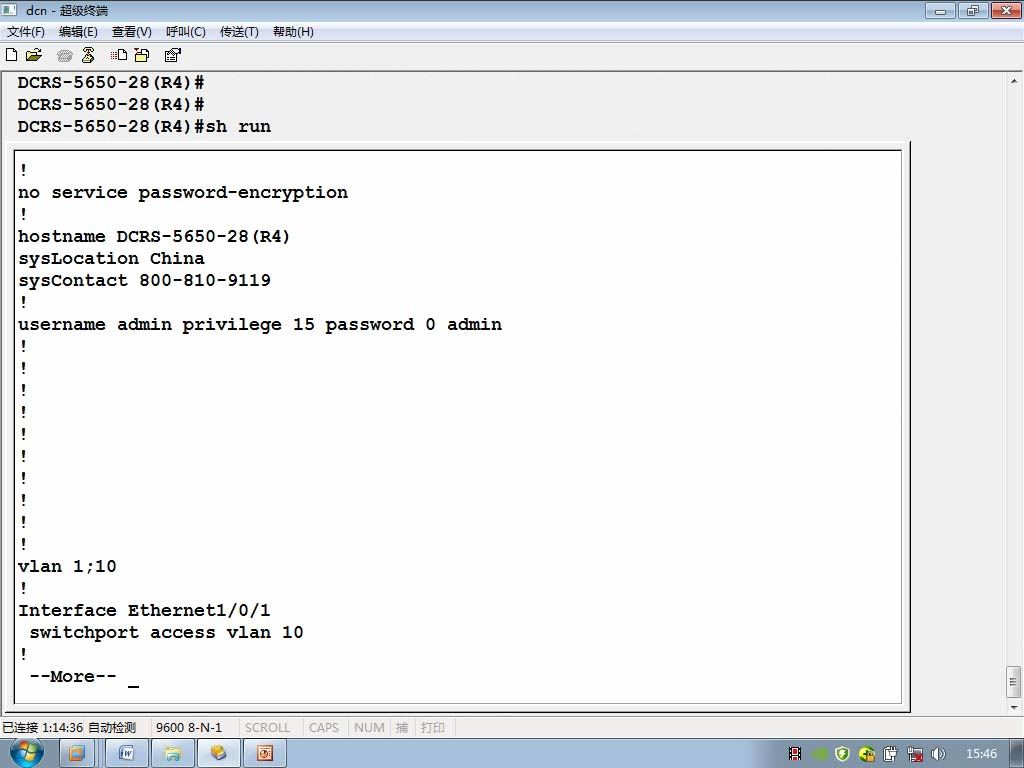This screenshot has height=768, width=1024.
Task: Click the volume speaker tray icon
Action: (x=938, y=754)
